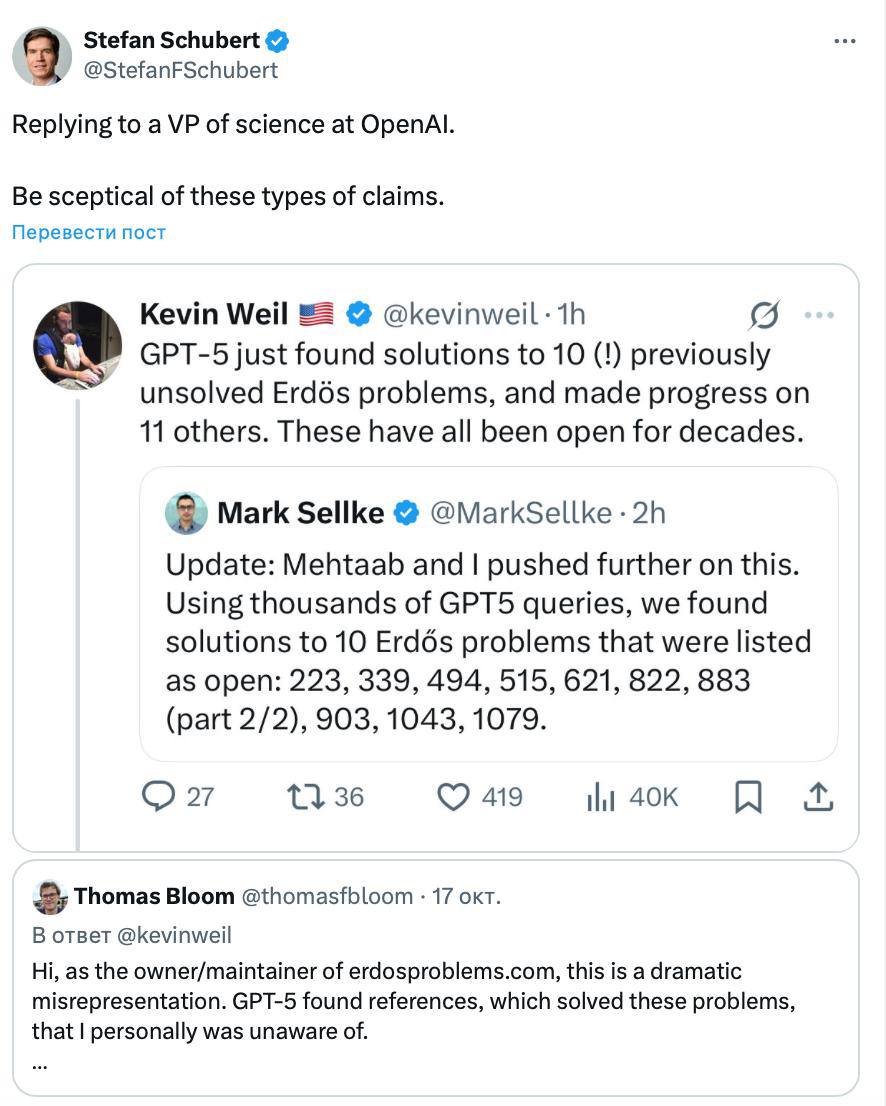886x1106 pixels.
Task: Open the @StefanFSchubert handle link
Action: (x=181, y=70)
